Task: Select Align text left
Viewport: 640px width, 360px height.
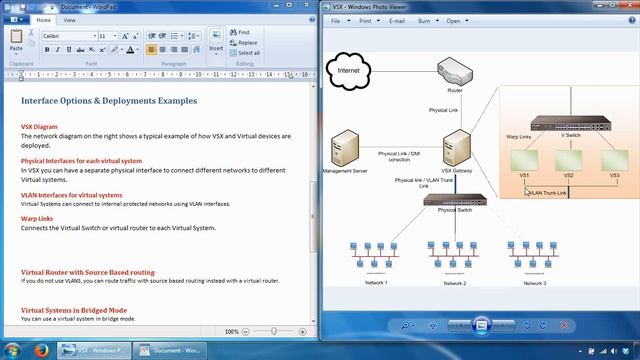Action: (x=151, y=50)
